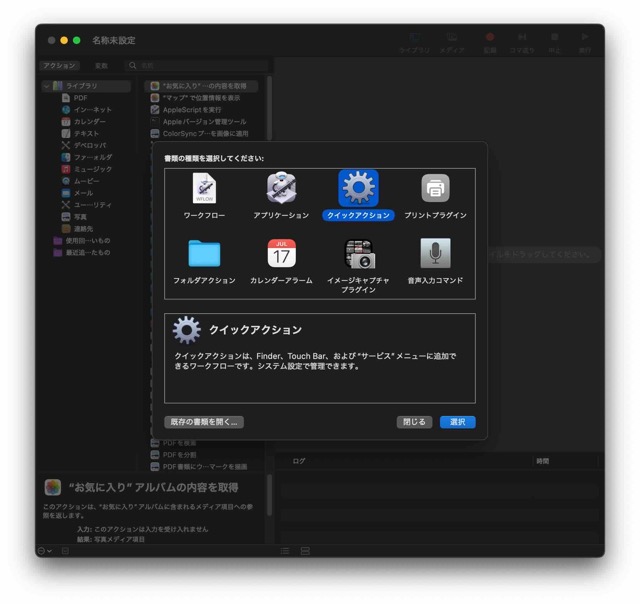Image resolution: width=640 pixels, height=604 pixels.
Task: Select the ユーティリティ category
Action: point(87,204)
